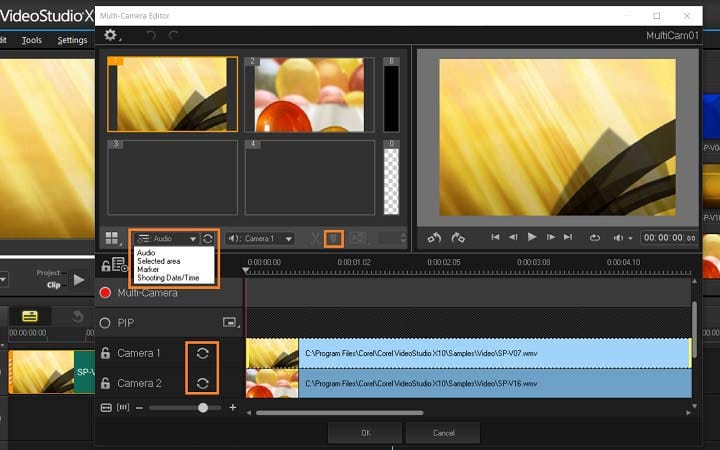Choose Selected area in sync source list

click(x=158, y=261)
